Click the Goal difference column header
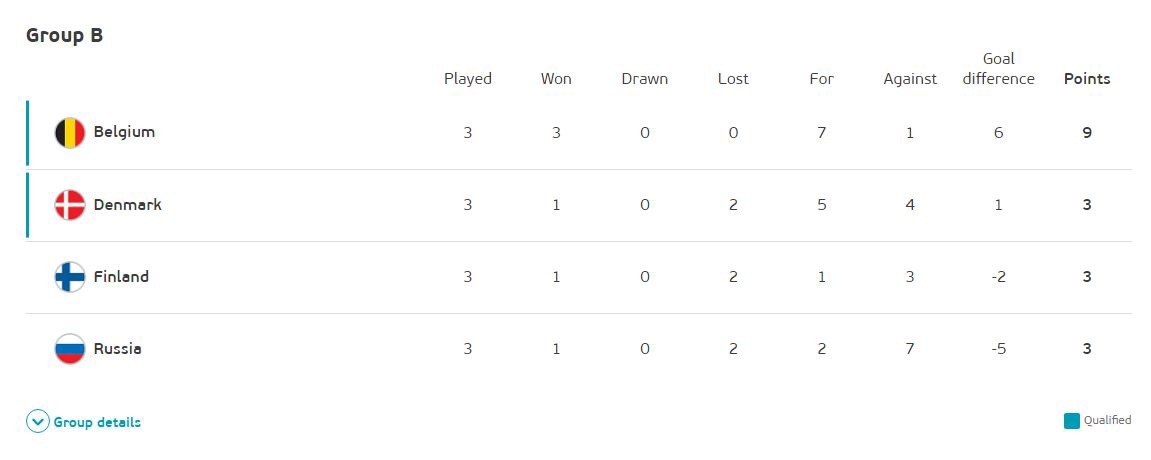Image resolution: width=1151 pixels, height=460 pixels. [998, 69]
